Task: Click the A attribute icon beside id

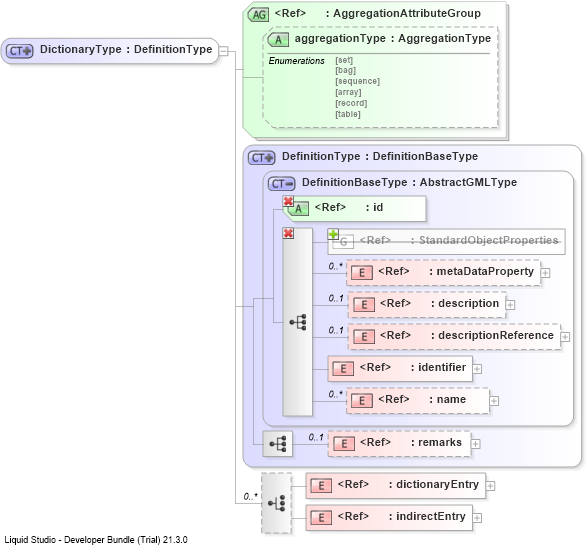Action: (x=299, y=209)
